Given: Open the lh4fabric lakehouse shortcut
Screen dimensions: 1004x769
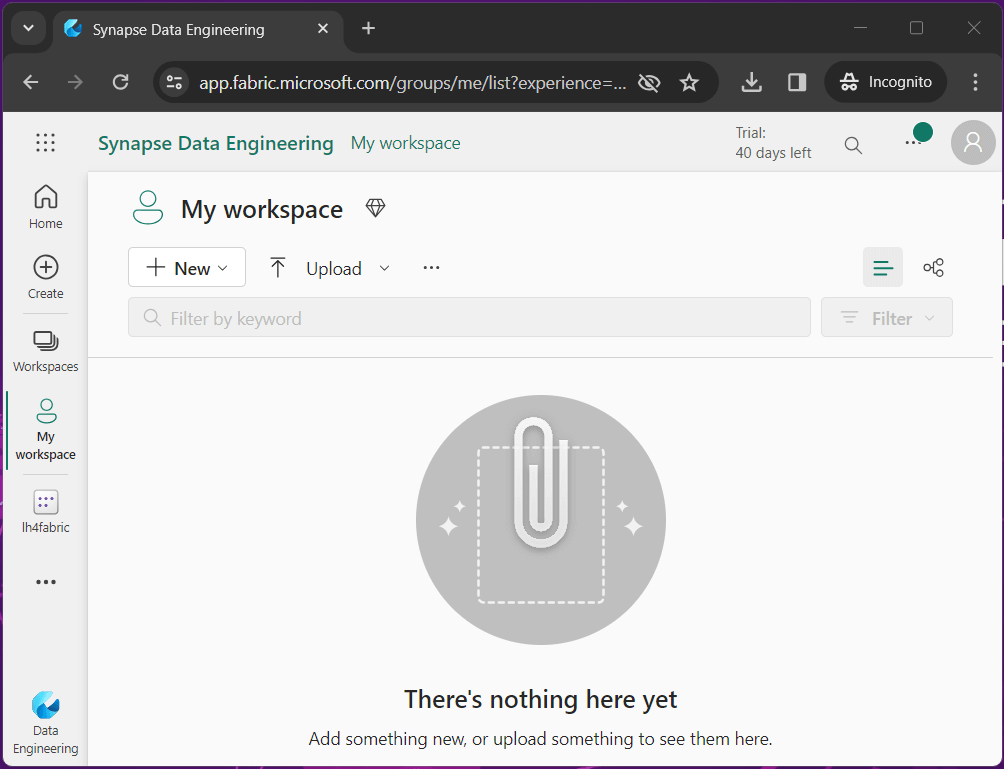Looking at the screenshot, I should coord(46,512).
